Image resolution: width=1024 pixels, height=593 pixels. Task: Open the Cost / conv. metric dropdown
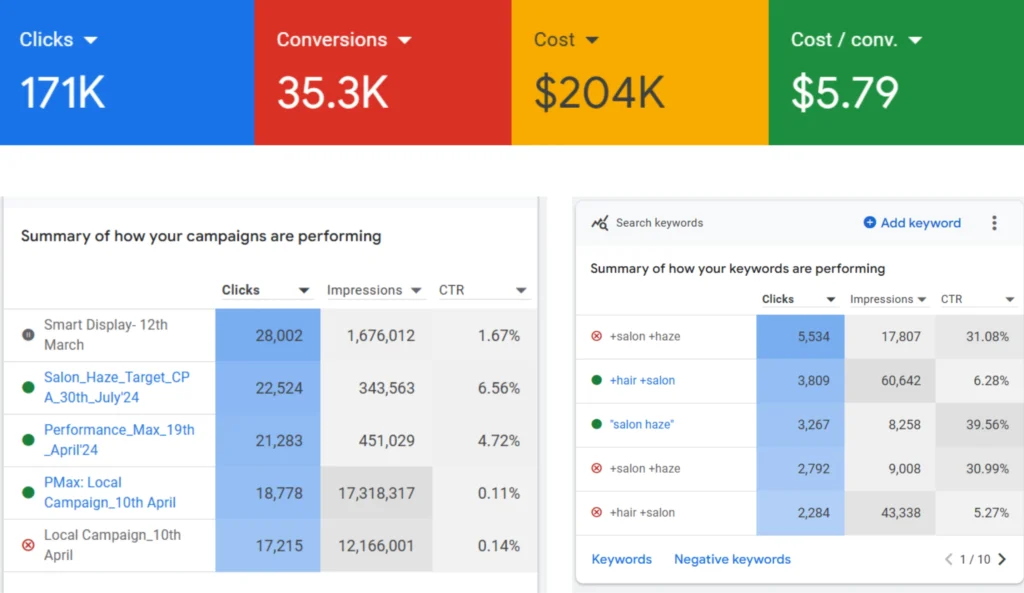915,40
